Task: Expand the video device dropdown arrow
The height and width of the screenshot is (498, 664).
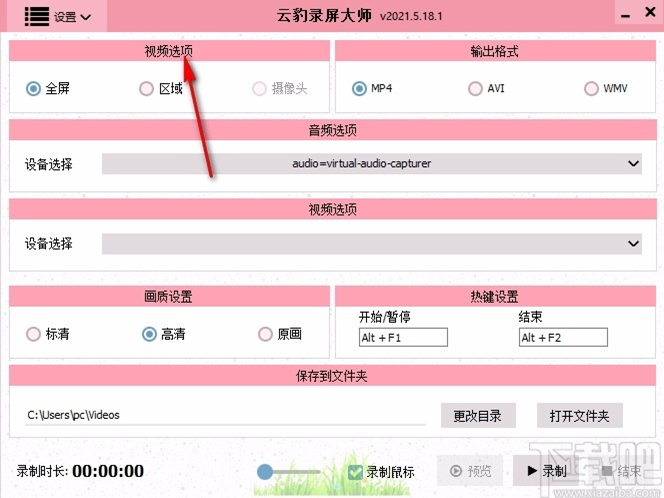Action: click(x=633, y=243)
